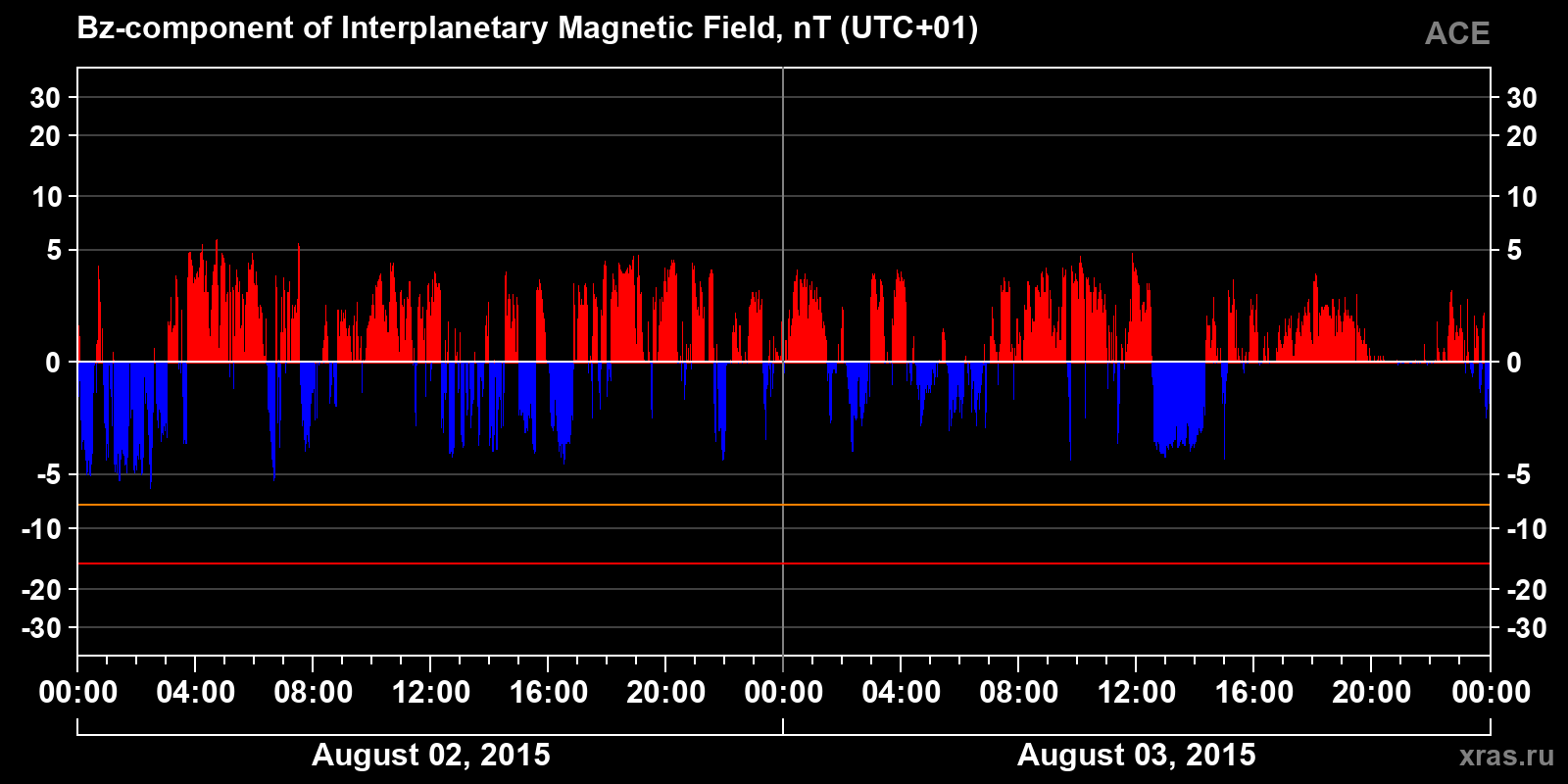This screenshot has height=784, width=1568.
Task: Click the right axis value -20
Action: 1526,590
